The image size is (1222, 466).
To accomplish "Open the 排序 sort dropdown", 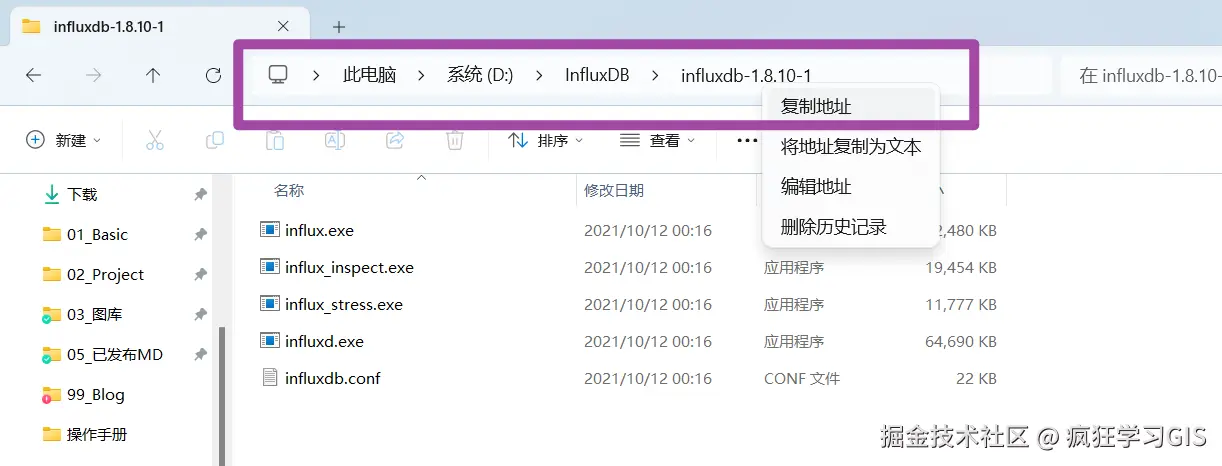I will pyautogui.click(x=546, y=141).
